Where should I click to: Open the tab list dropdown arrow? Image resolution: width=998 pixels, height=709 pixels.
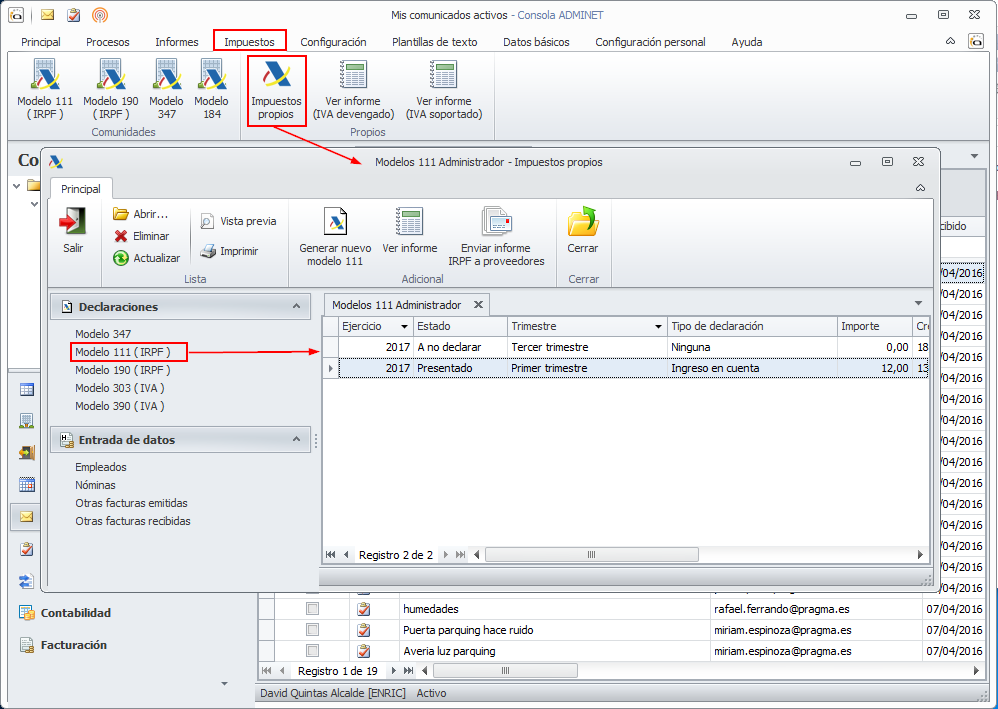point(918,303)
